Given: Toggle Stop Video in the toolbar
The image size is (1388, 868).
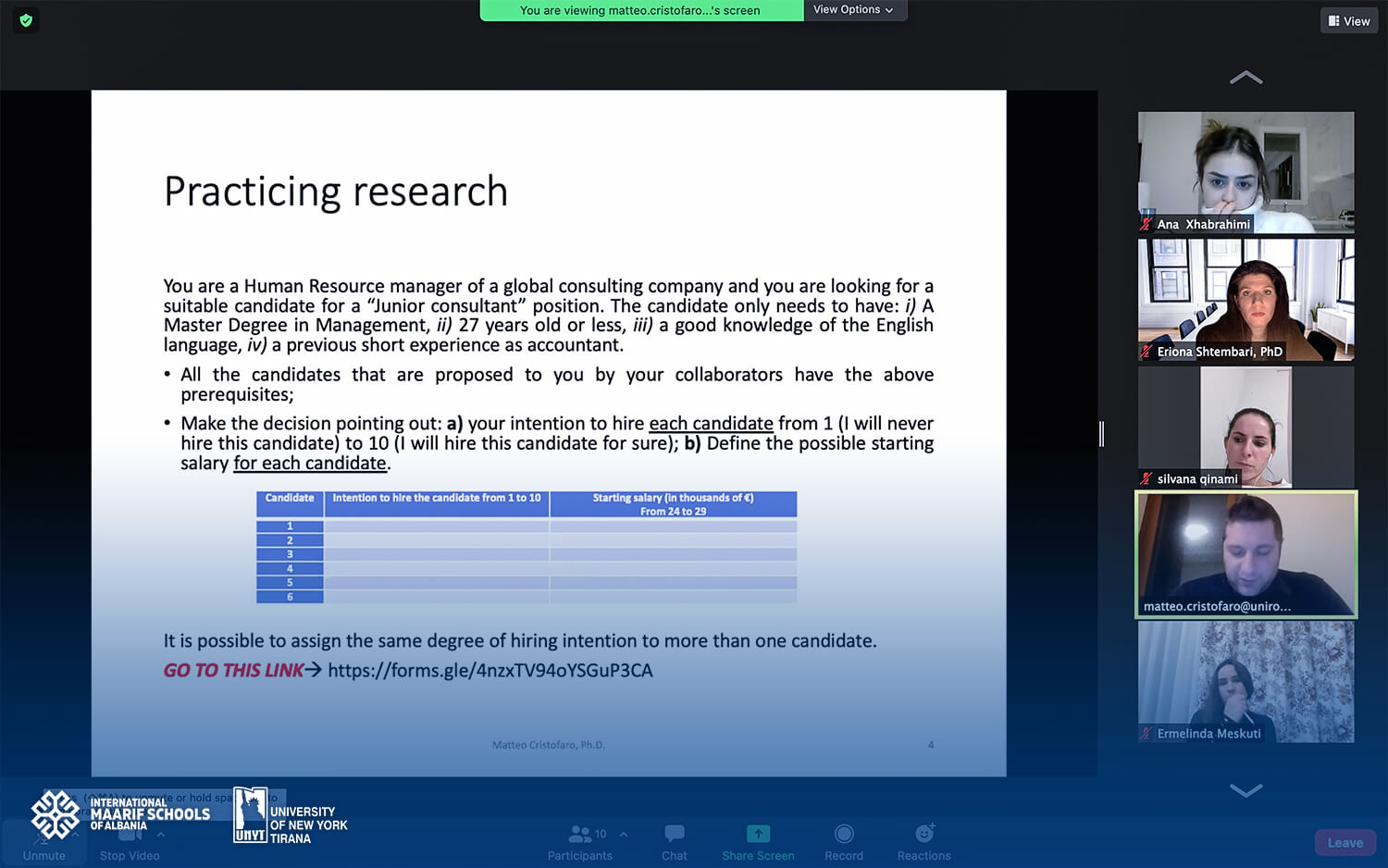Looking at the screenshot, I should [130, 841].
